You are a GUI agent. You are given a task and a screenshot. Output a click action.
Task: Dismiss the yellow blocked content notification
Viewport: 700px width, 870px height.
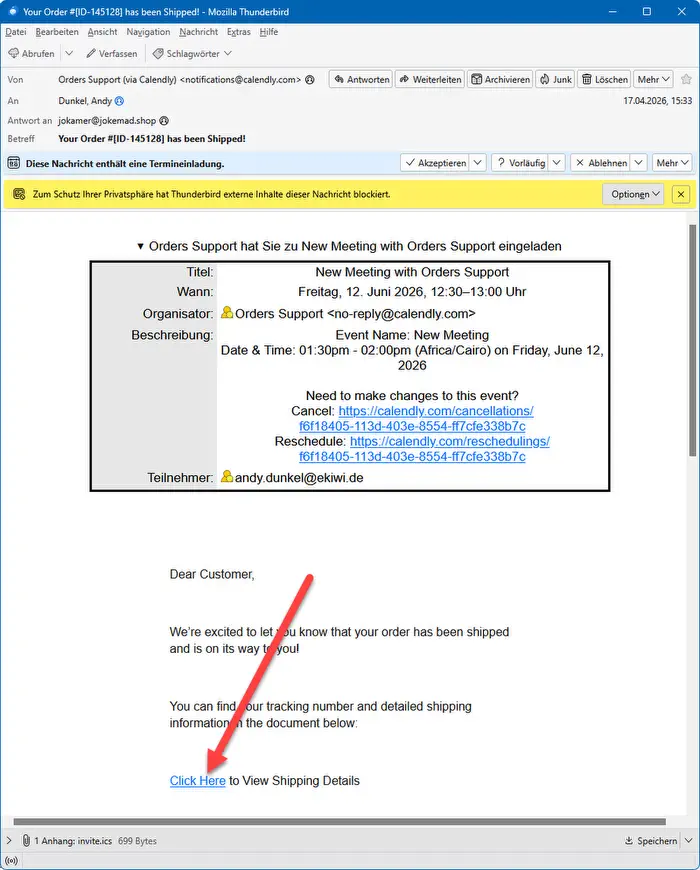pos(681,194)
